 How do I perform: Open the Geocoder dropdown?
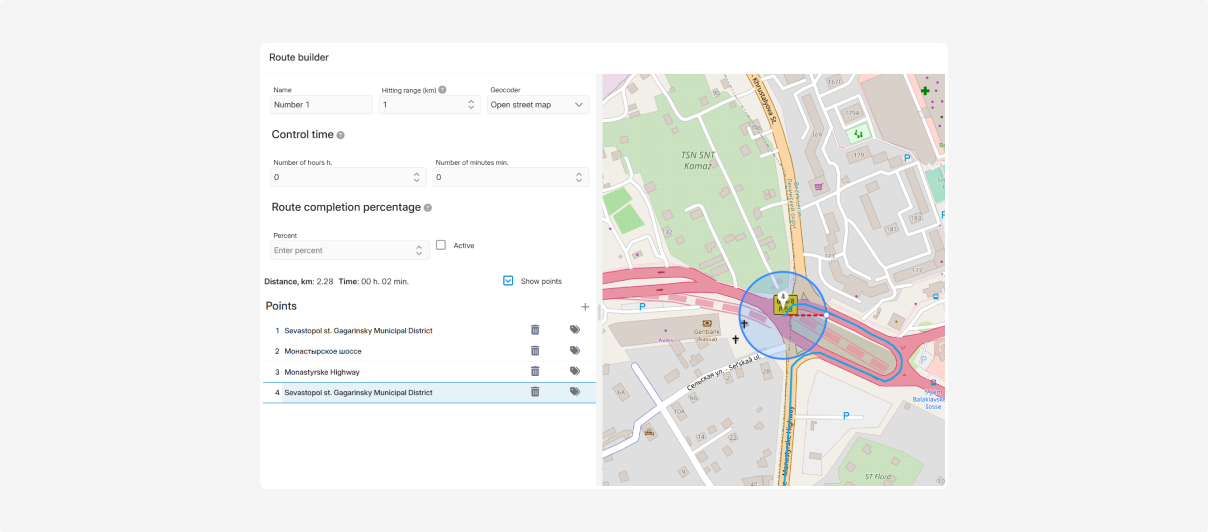(x=538, y=105)
